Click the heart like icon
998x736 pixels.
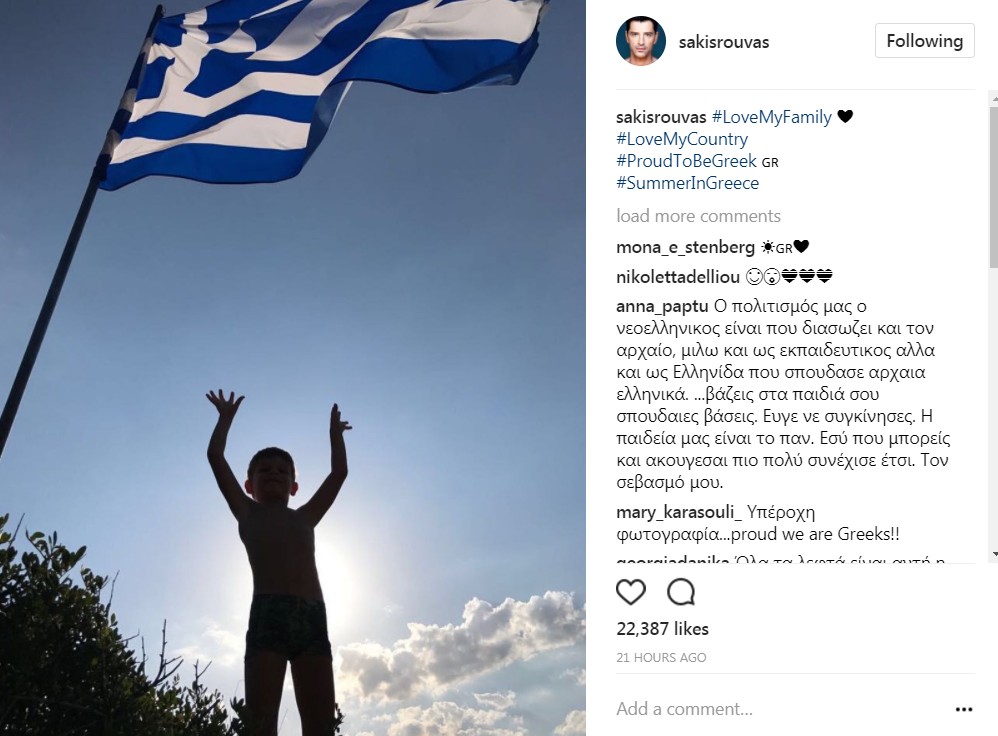click(x=631, y=592)
